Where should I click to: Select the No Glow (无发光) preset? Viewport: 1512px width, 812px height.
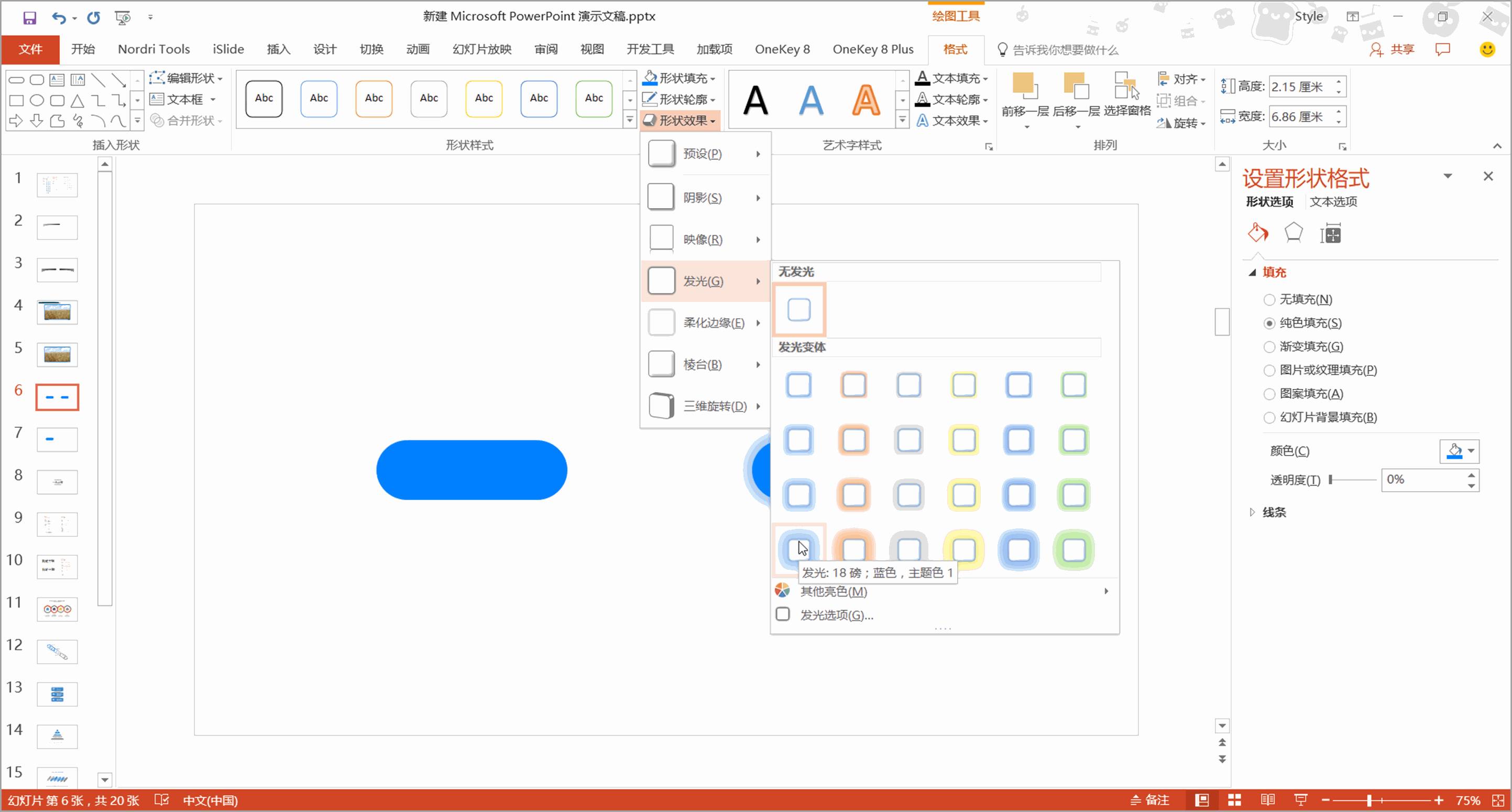799,309
